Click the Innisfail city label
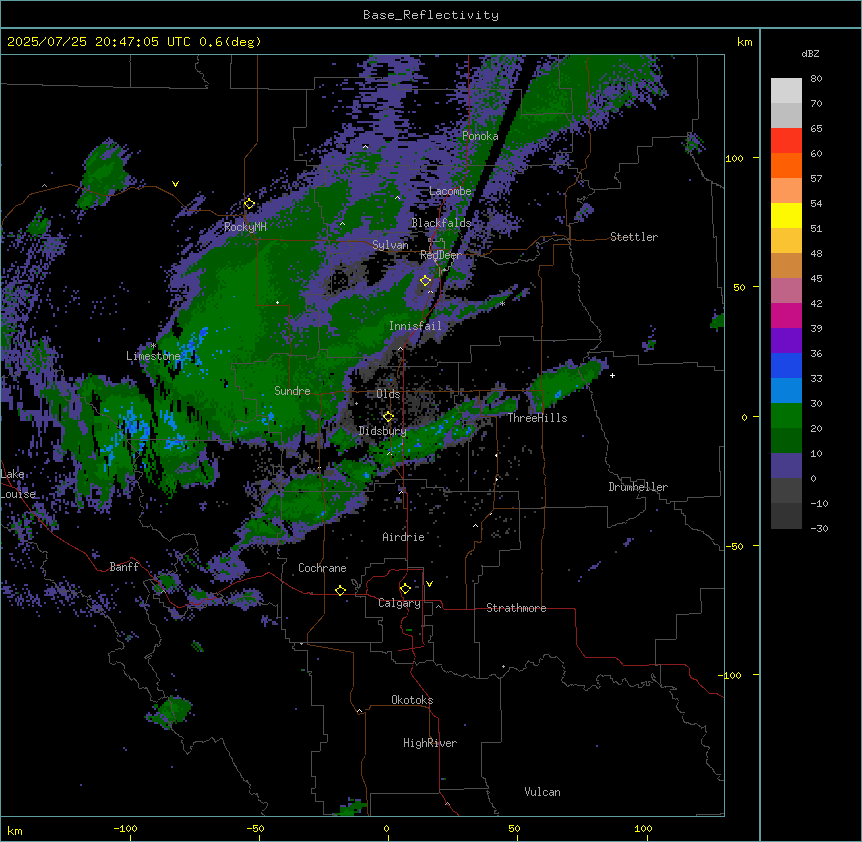862x842 pixels. coord(415,326)
